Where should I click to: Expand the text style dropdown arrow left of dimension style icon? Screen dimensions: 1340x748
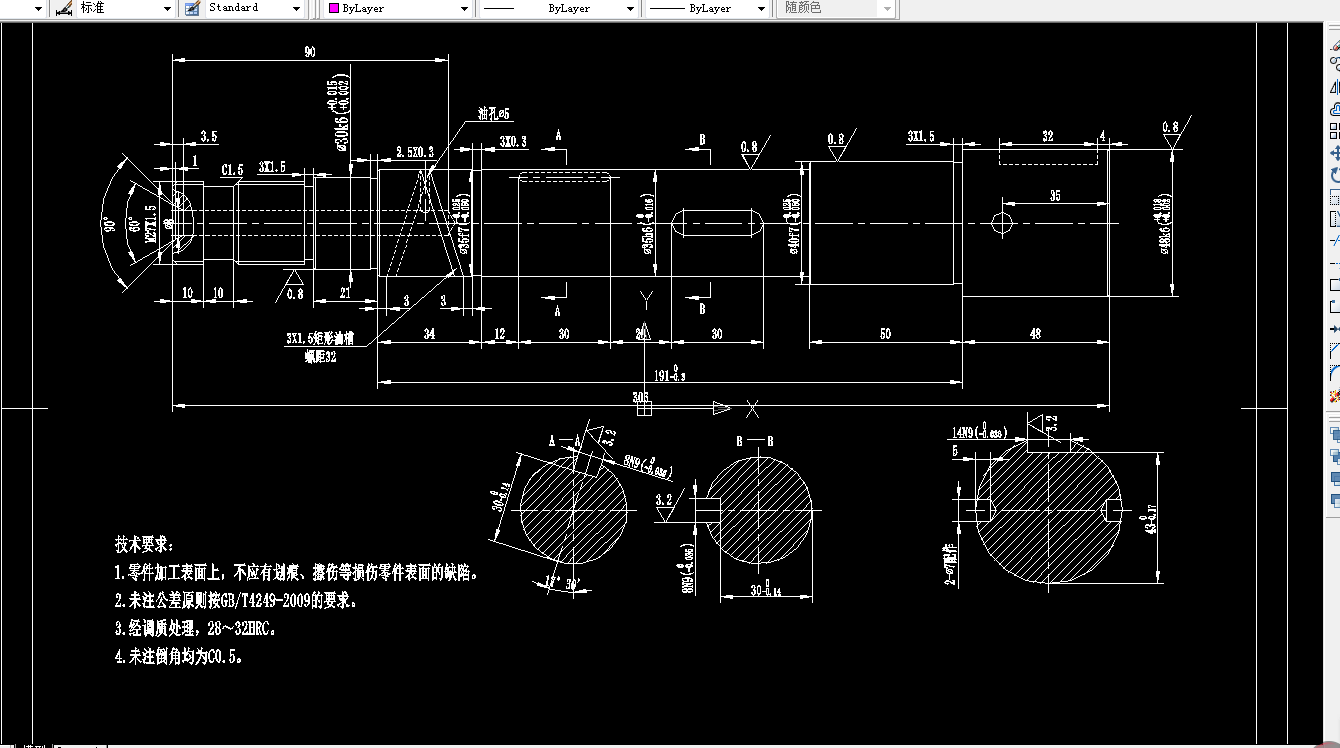point(38,8)
